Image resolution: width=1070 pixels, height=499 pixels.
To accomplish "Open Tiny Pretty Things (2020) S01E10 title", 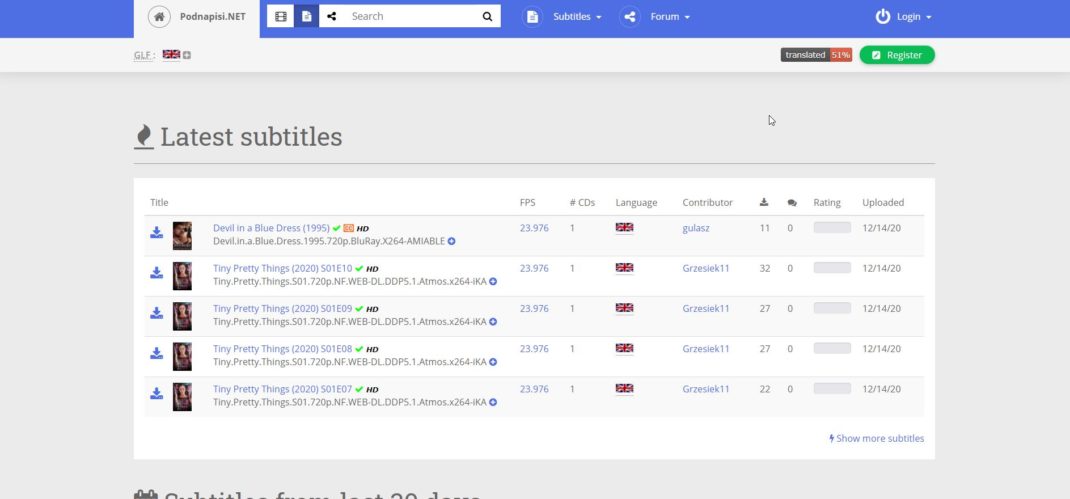I will pos(283,268).
